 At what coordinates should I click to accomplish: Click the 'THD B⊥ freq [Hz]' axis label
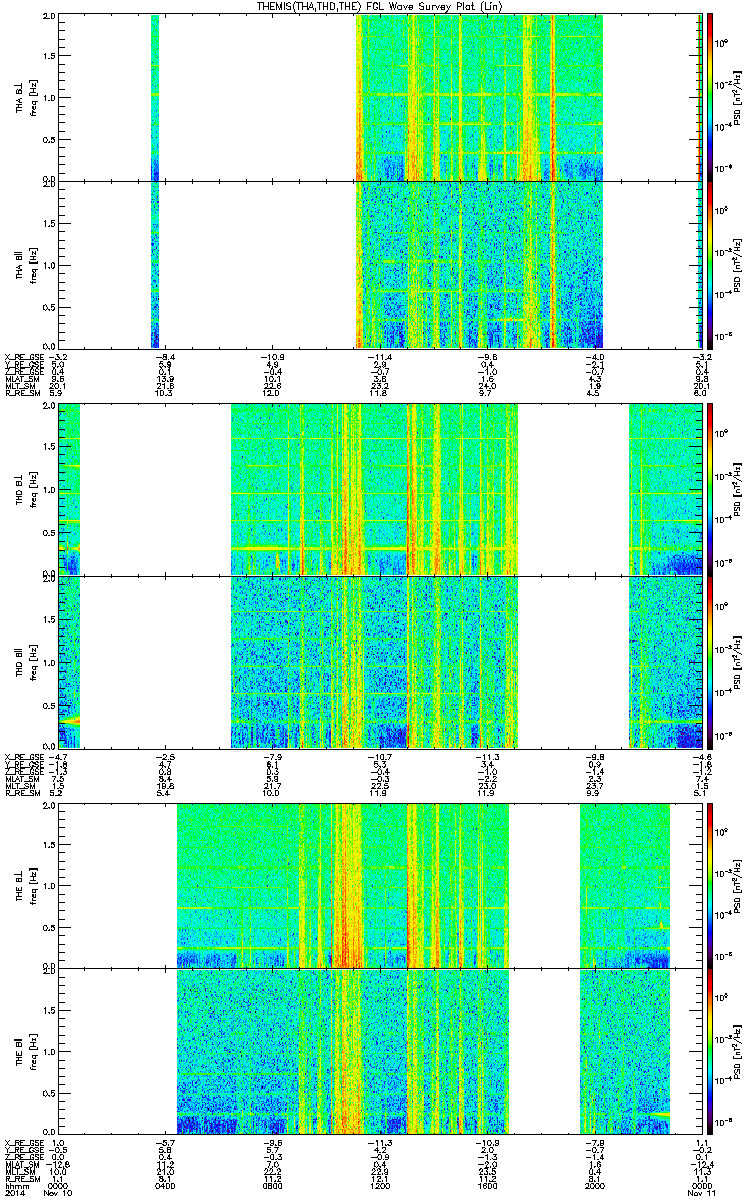coord(26,491)
